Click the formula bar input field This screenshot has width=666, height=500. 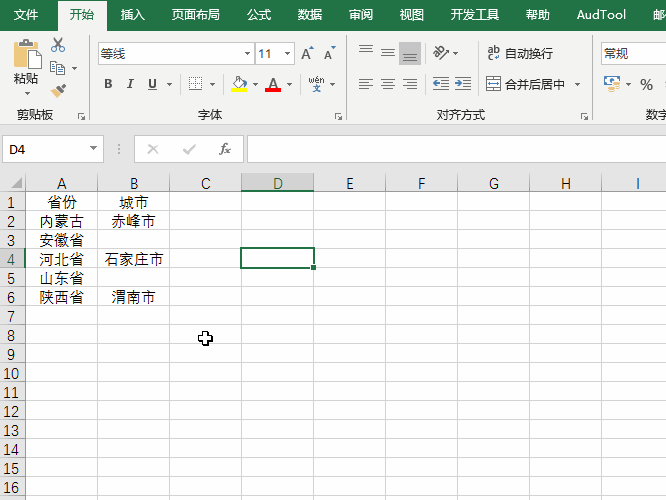(457, 149)
